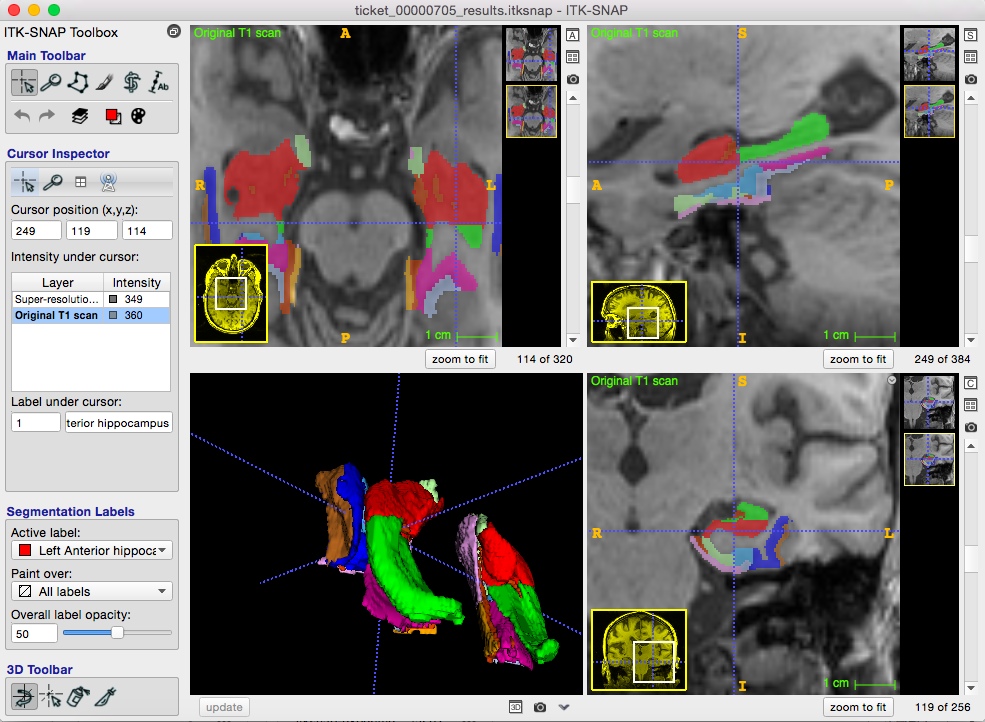985x722 pixels.
Task: Select the Annotation text tool
Action: [158, 82]
